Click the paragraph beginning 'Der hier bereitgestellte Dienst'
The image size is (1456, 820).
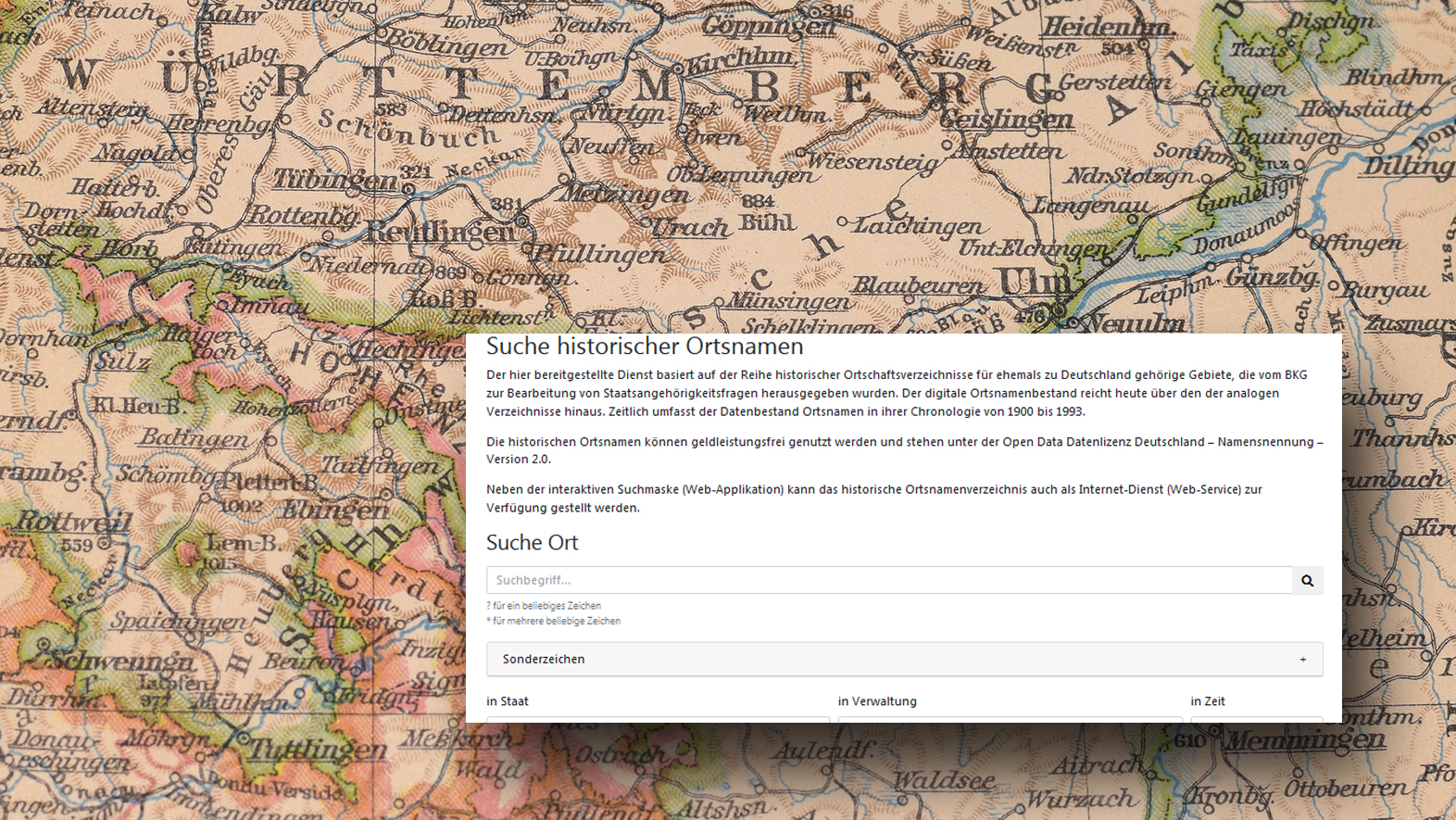coord(897,393)
